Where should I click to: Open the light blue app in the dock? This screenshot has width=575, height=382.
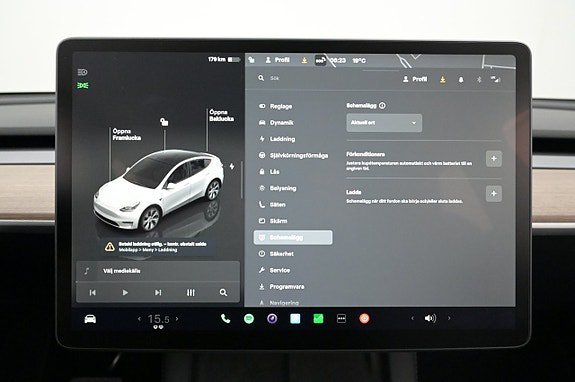click(295, 319)
